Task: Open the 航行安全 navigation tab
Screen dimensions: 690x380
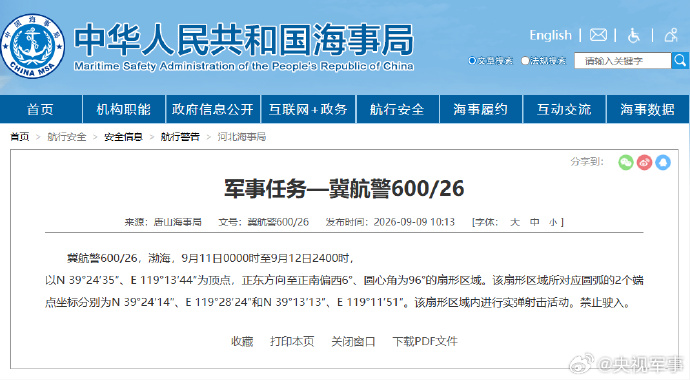Action: 397,109
